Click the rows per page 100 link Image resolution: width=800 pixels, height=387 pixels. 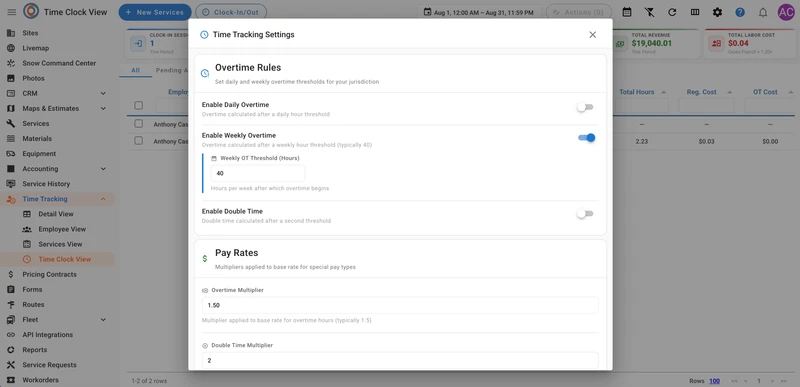[x=714, y=381]
